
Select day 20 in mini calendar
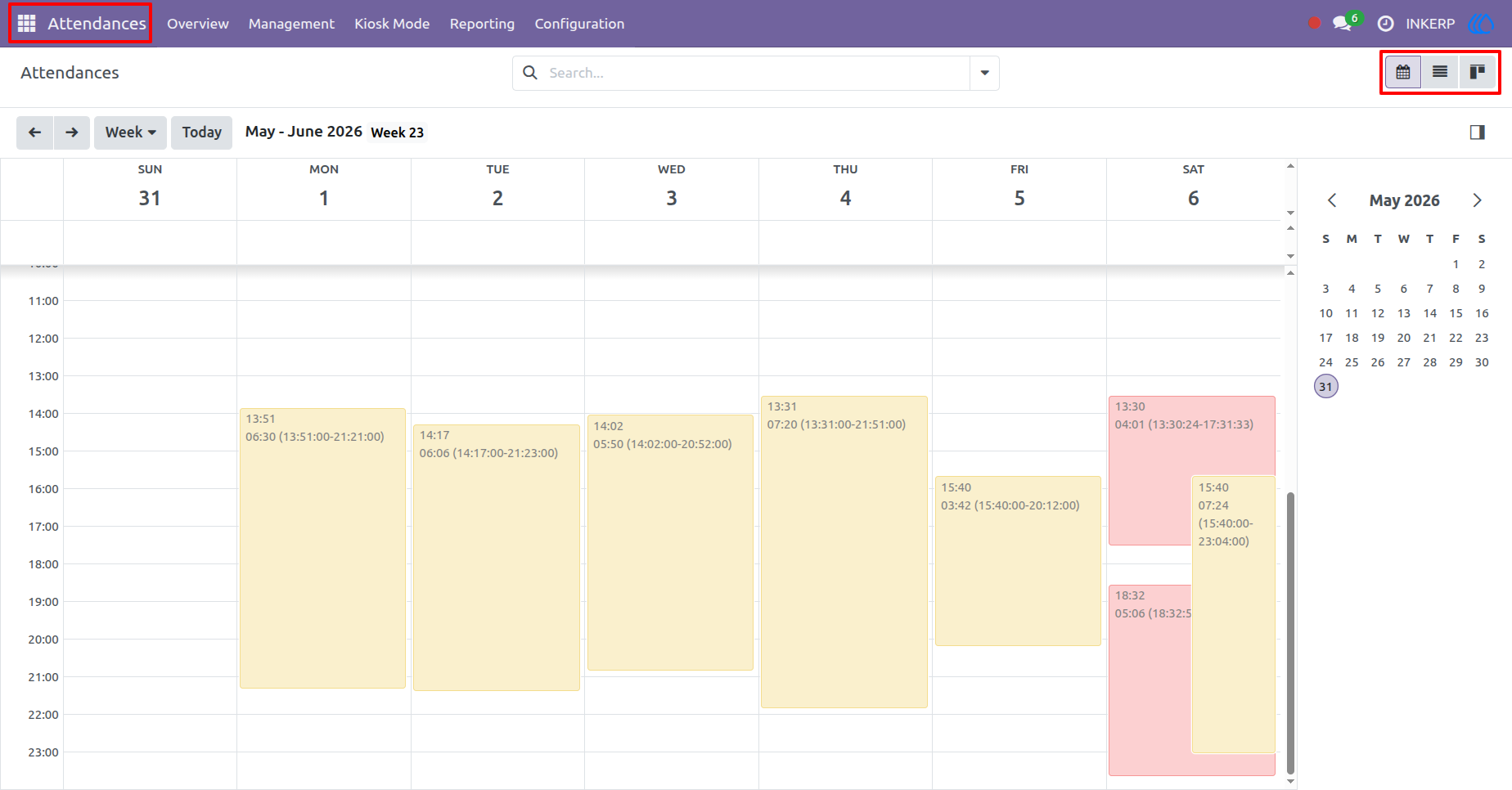[x=1403, y=338]
